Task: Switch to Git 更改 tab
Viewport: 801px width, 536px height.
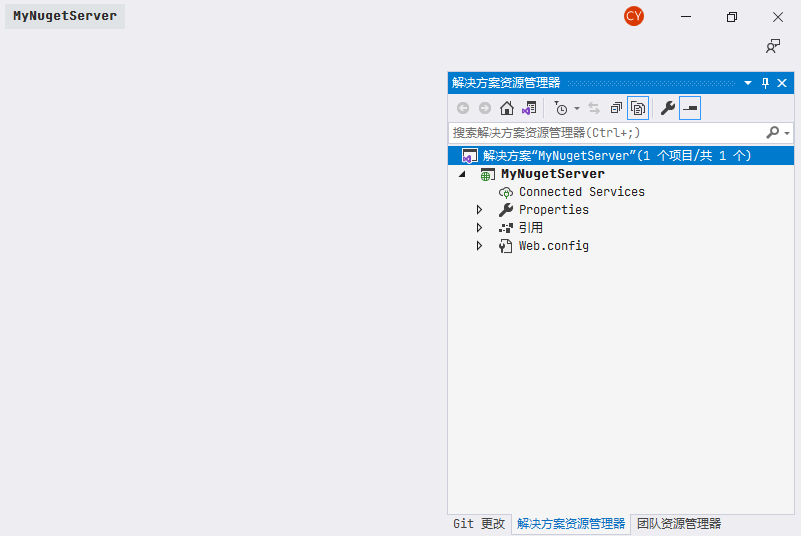Action: 479,524
